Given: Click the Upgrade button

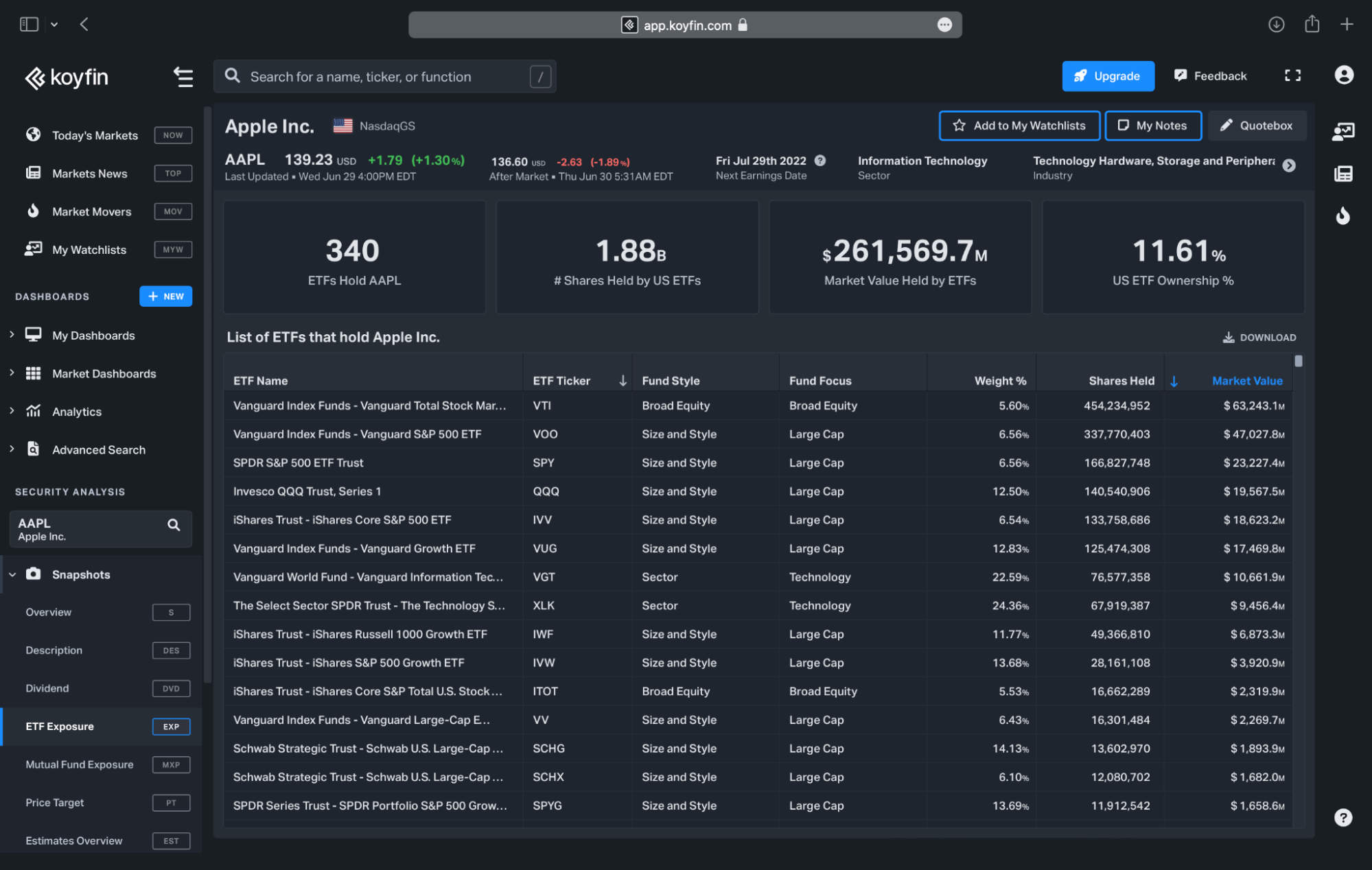Looking at the screenshot, I should click(1108, 76).
